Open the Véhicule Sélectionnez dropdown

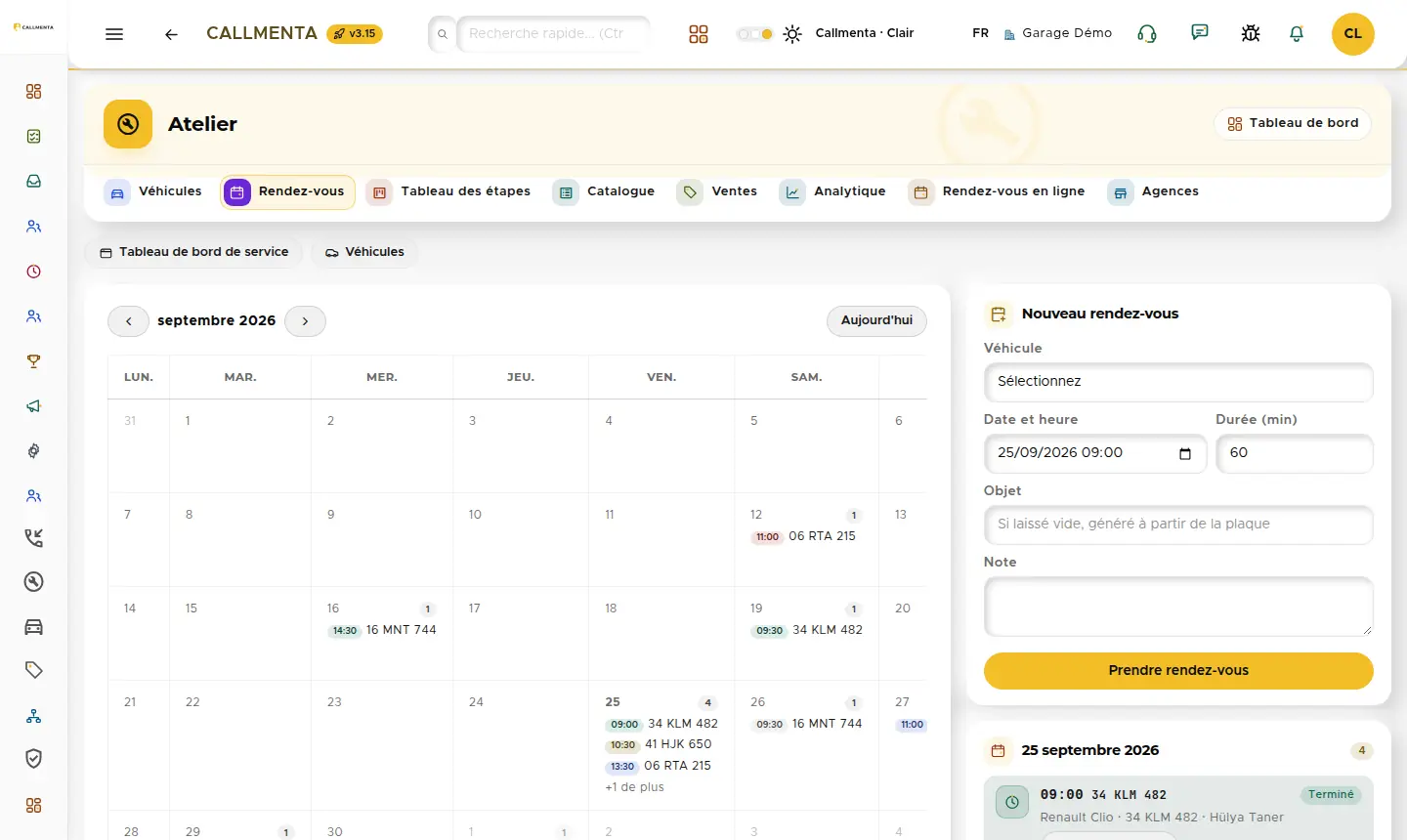[1178, 382]
